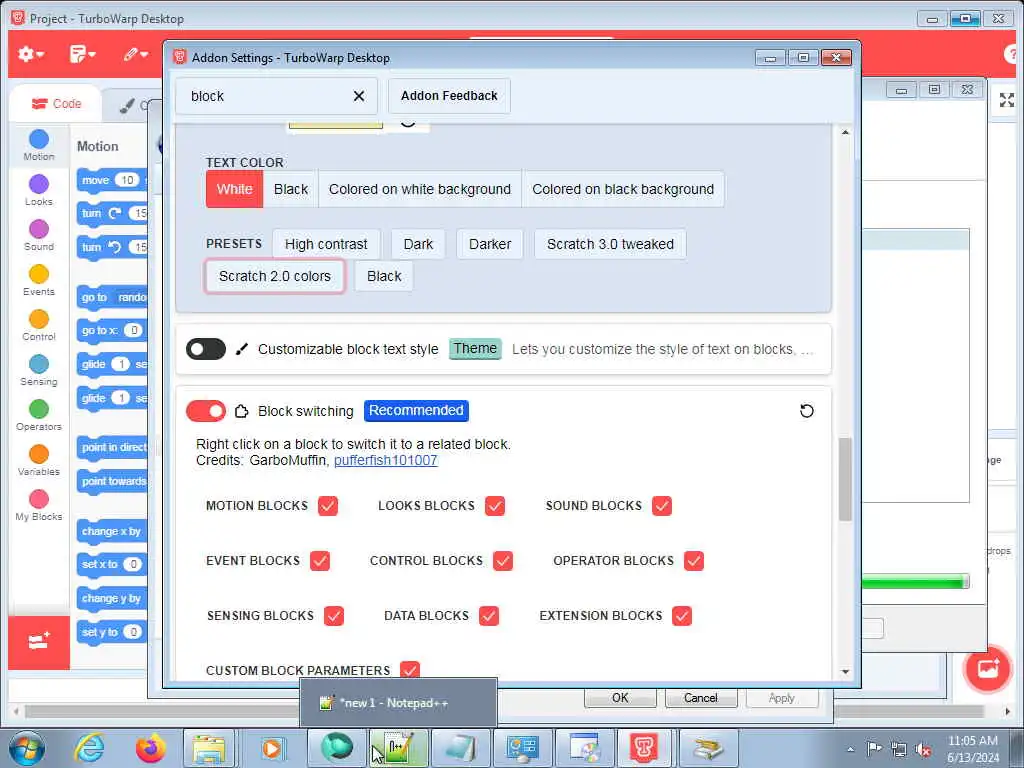Screen dimensions: 1024x768
Task: Click the green progress bar in background window
Action: tap(914, 581)
